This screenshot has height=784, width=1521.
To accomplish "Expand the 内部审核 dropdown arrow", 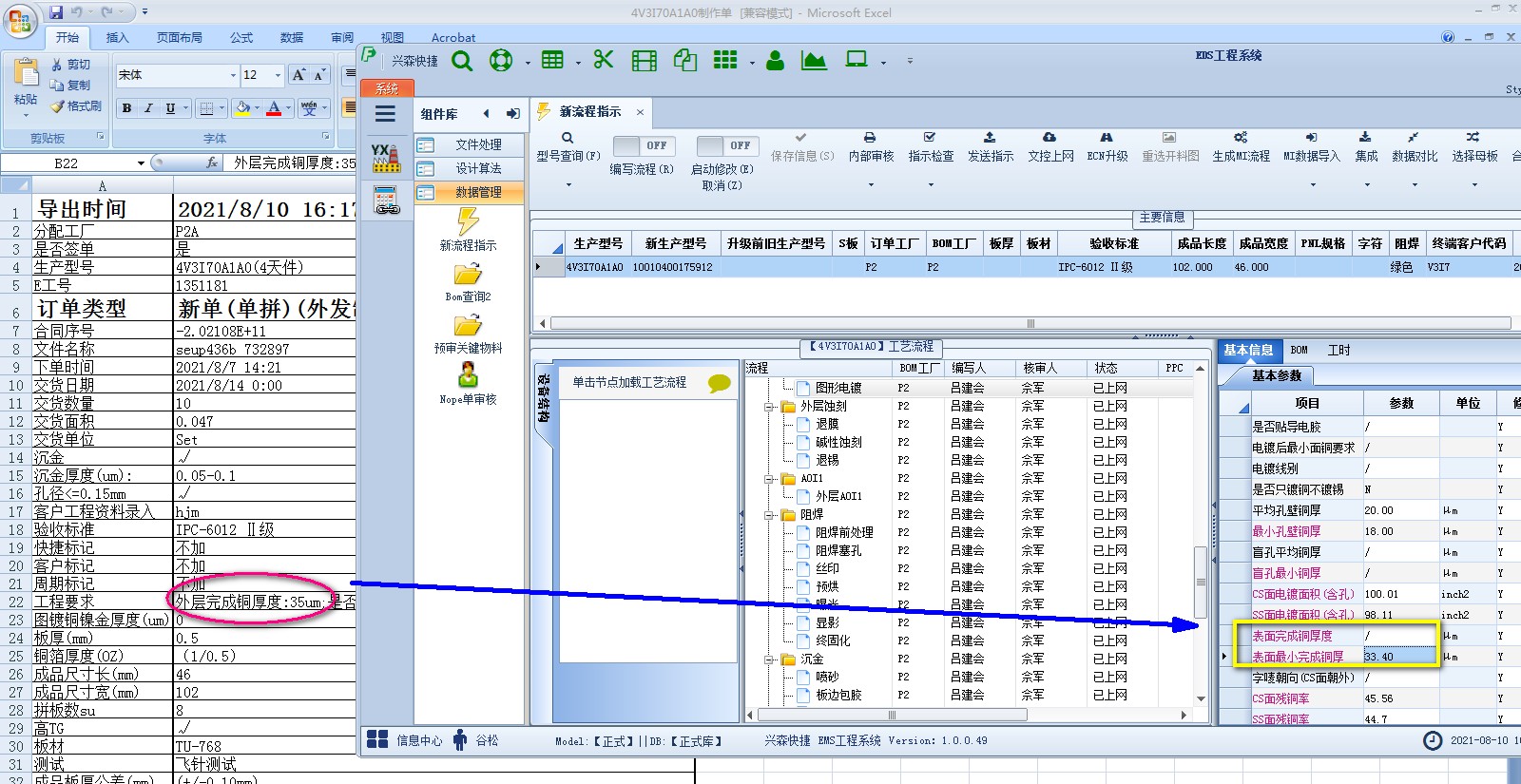I will click(871, 184).
